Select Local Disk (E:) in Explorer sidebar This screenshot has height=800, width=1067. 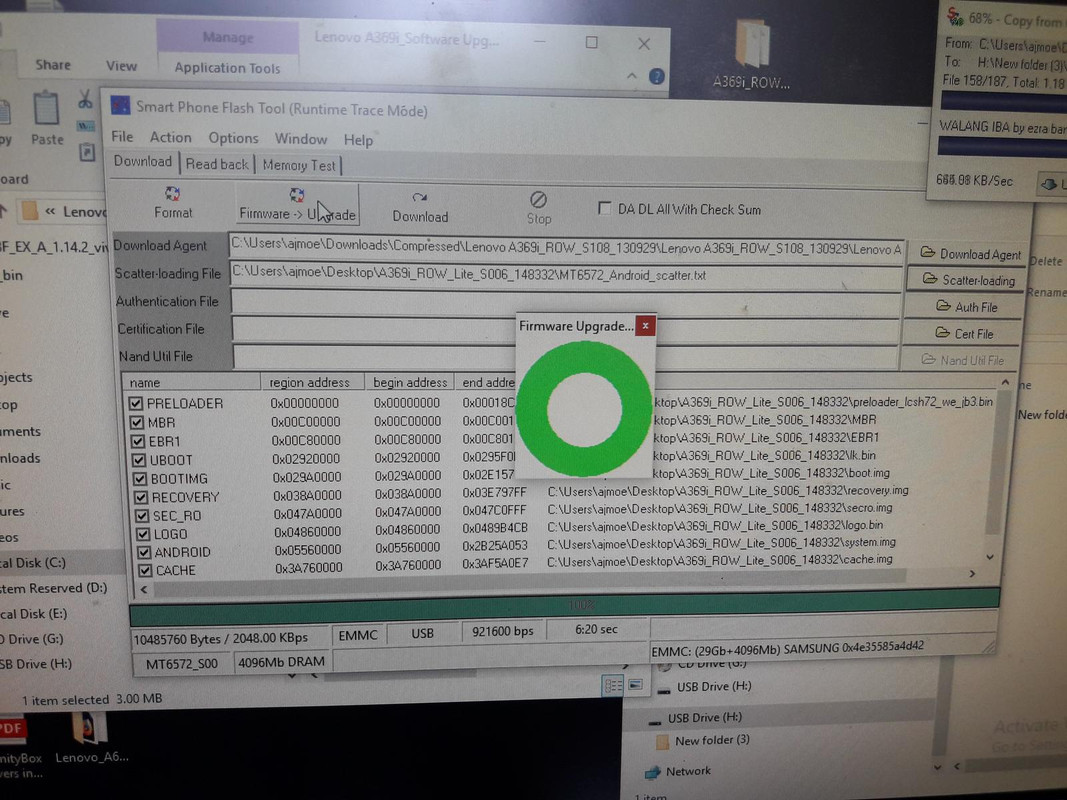pos(34,614)
